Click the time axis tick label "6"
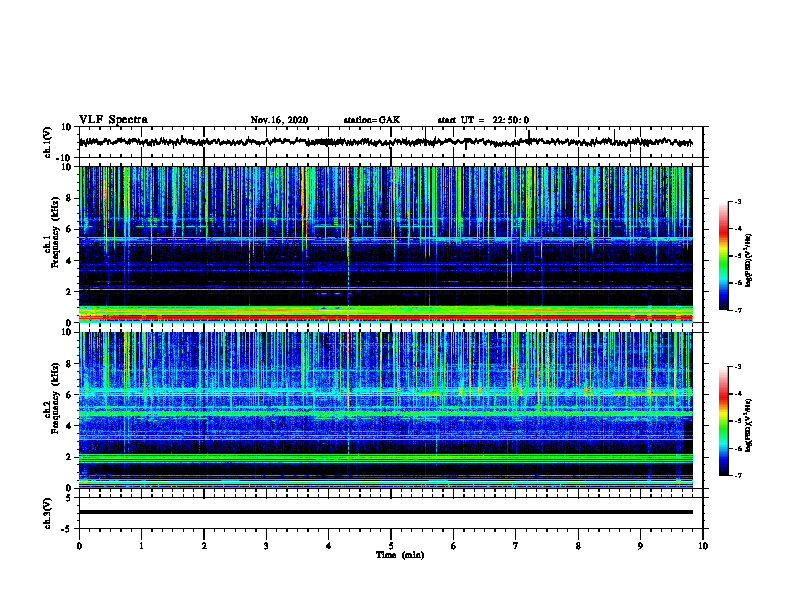Screen dimensions: 792x612 pos(453,546)
